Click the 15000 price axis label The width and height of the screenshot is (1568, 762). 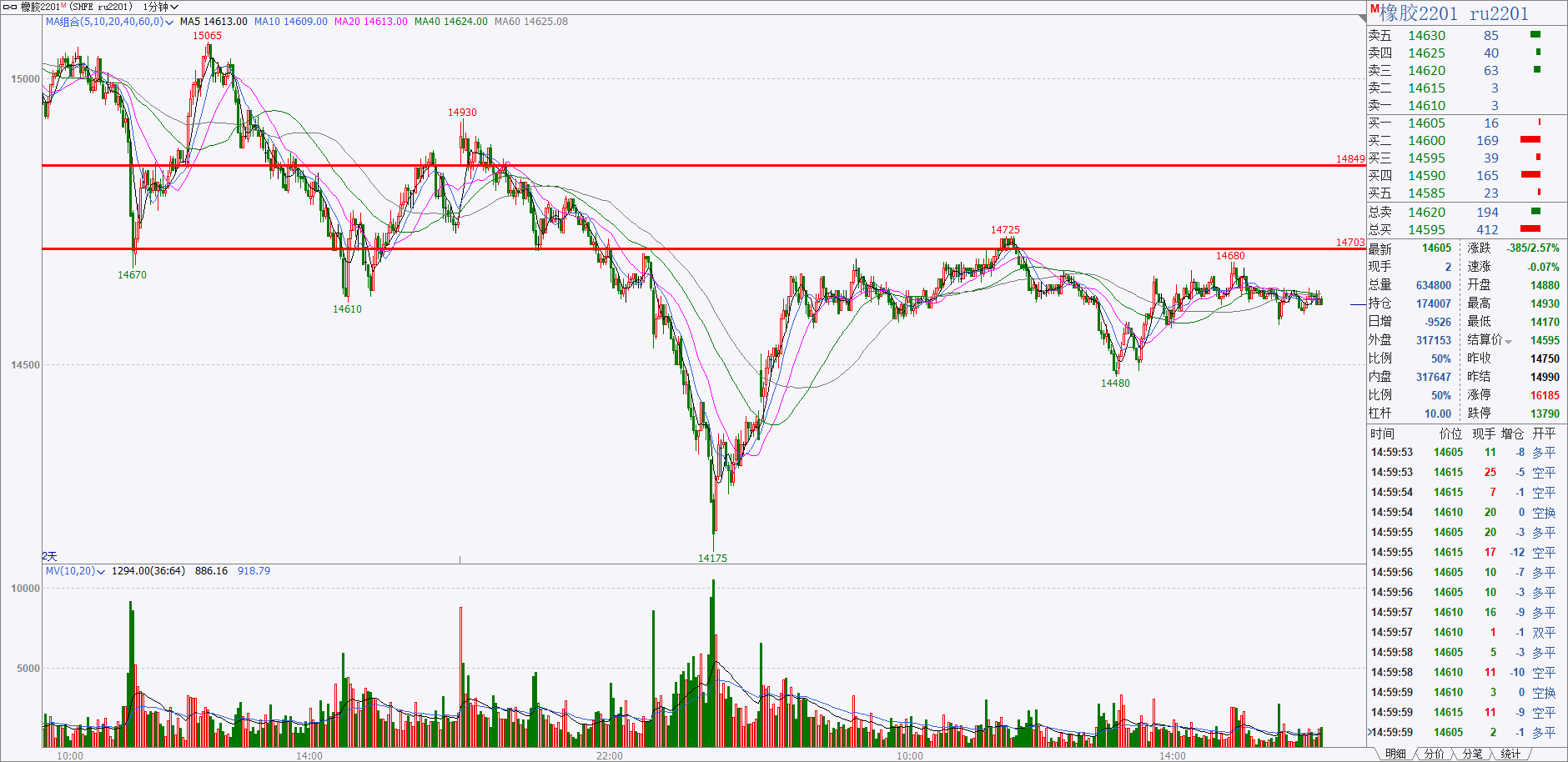(25, 79)
